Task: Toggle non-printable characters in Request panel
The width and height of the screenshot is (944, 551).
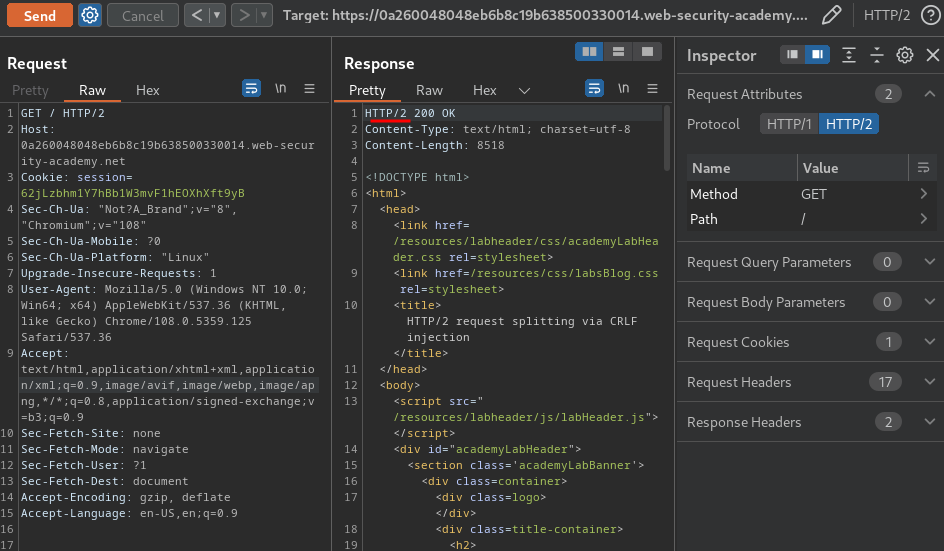Action: (281, 89)
